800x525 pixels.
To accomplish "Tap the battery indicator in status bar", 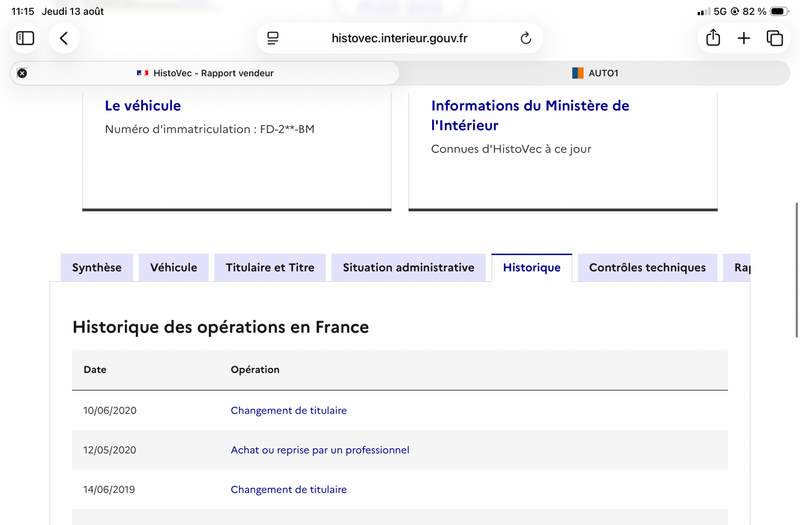I will coord(779,11).
